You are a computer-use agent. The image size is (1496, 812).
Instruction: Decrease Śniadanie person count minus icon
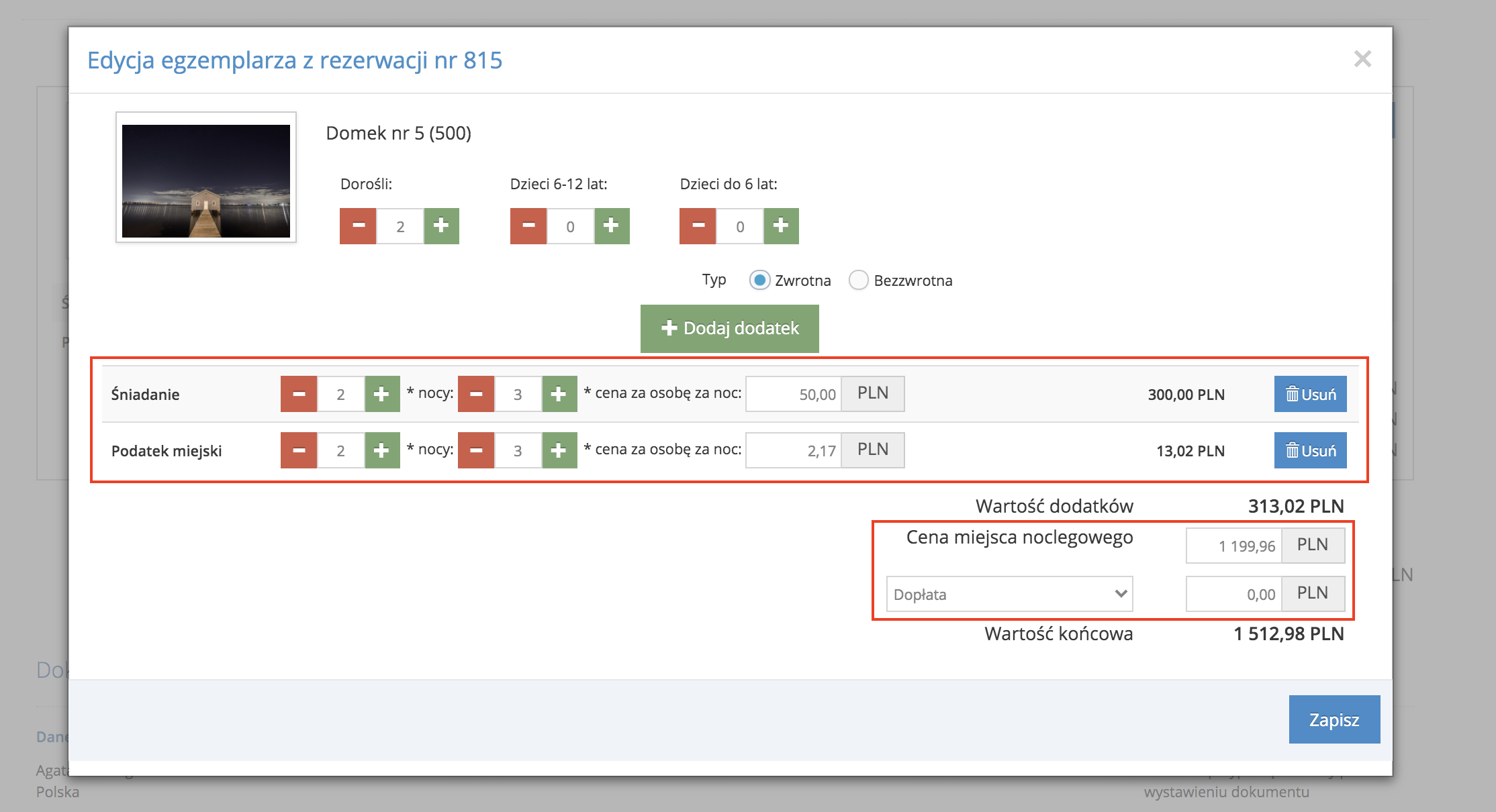299,394
